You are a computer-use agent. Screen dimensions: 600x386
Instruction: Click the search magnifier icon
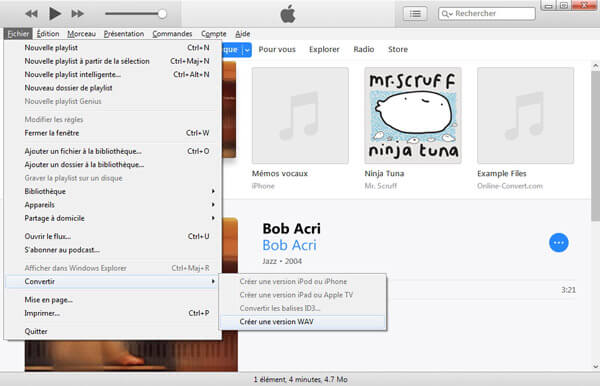[446, 14]
